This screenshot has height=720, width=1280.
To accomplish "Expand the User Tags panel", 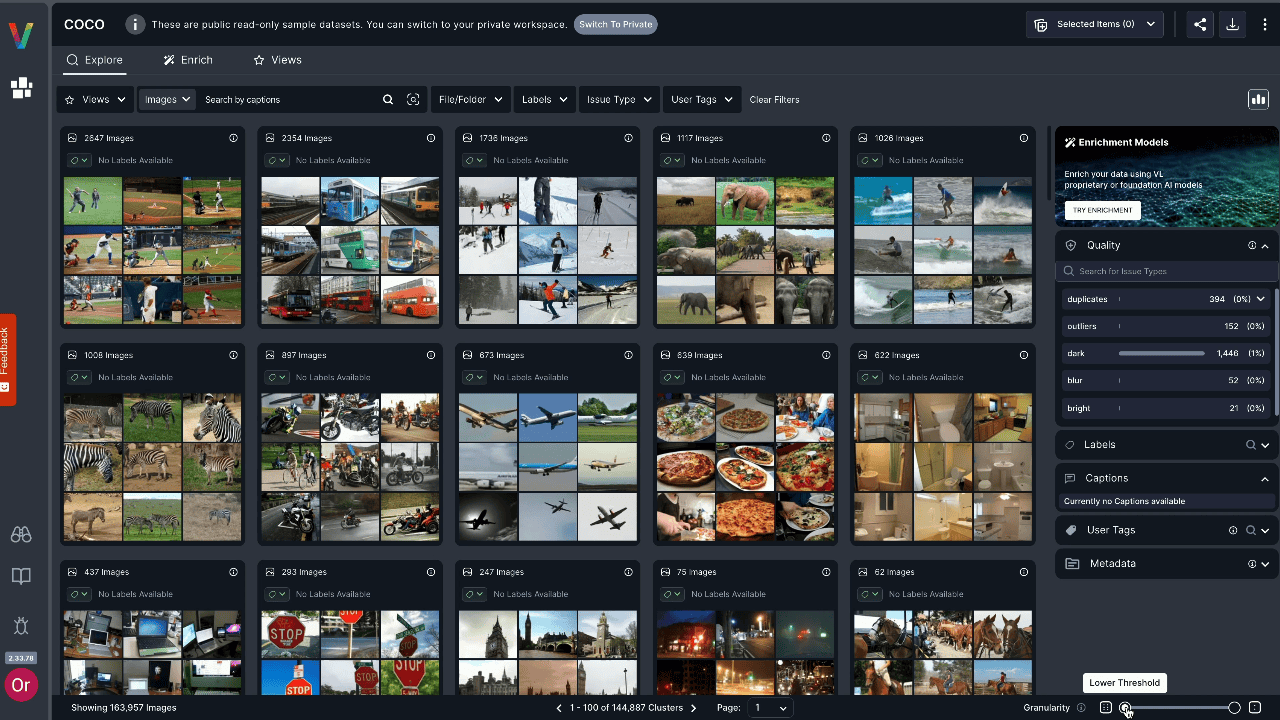I will click(1265, 531).
